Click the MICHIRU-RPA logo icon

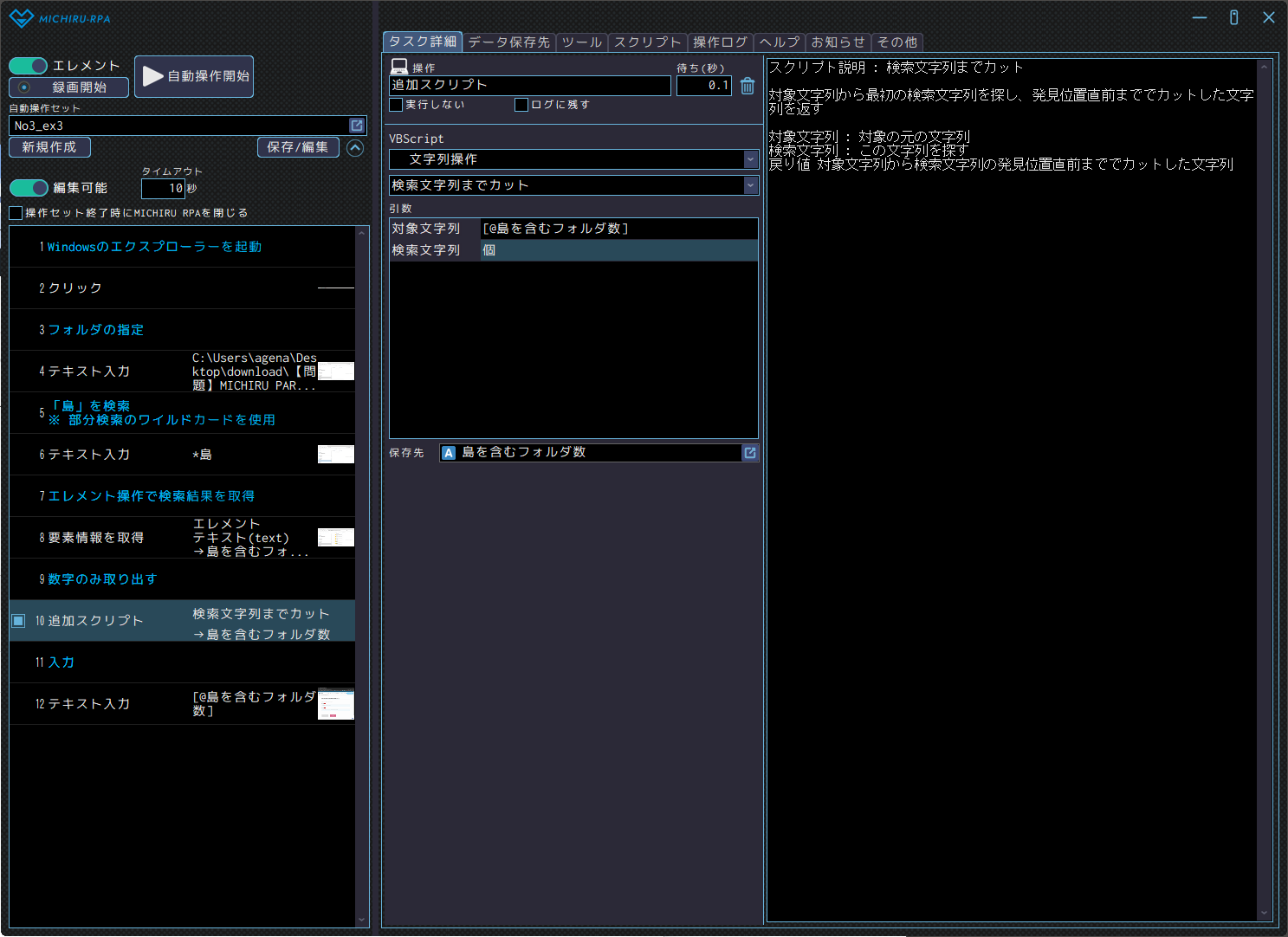[x=21, y=18]
